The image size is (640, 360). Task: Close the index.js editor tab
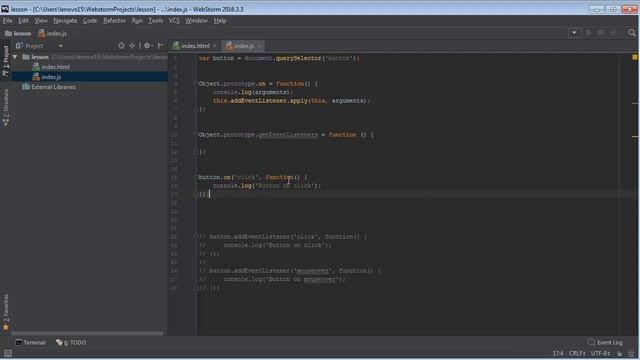click(259, 46)
